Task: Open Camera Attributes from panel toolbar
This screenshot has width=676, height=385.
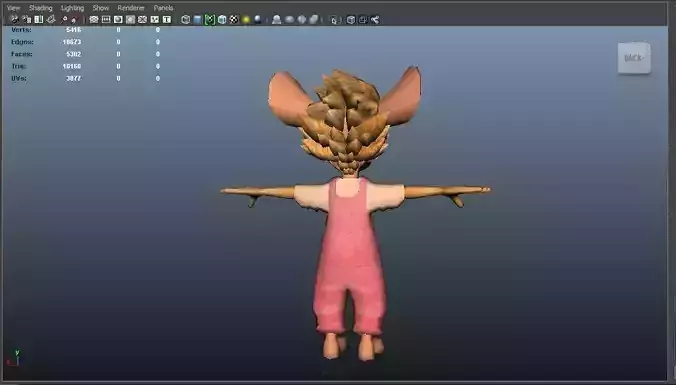Action: tap(27, 19)
